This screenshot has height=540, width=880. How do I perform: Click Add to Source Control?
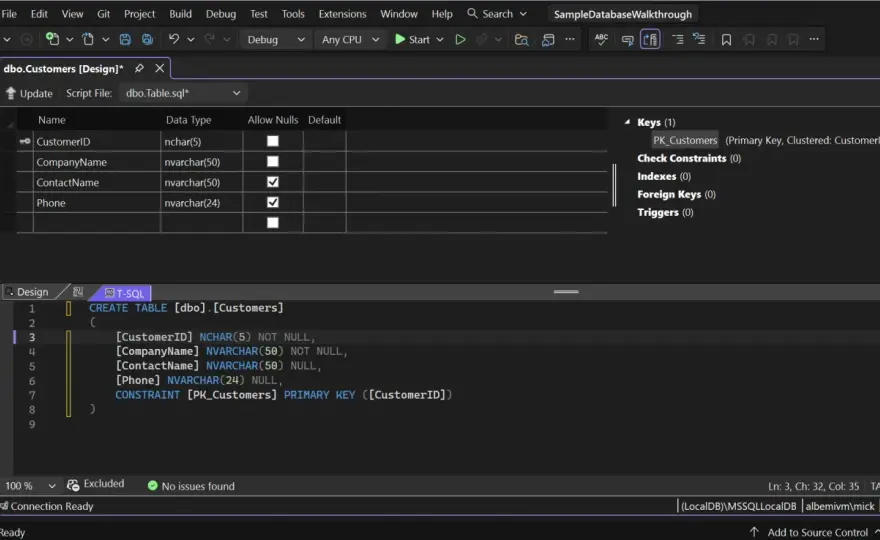pos(818,532)
